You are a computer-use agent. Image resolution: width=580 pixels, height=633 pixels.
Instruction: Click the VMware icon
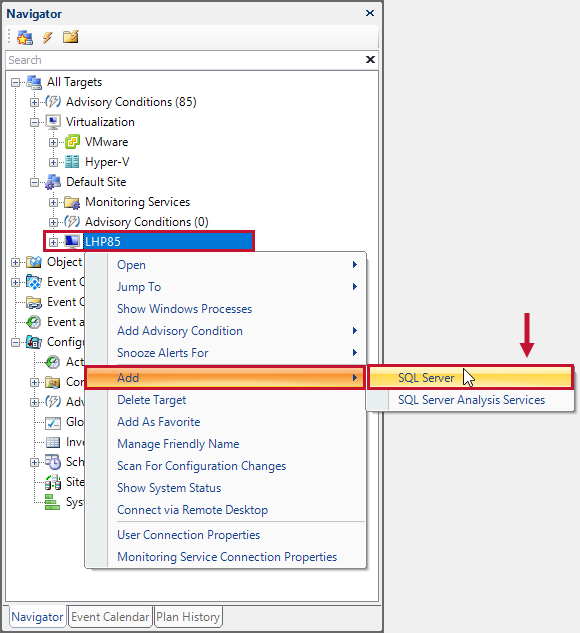[x=72, y=142]
